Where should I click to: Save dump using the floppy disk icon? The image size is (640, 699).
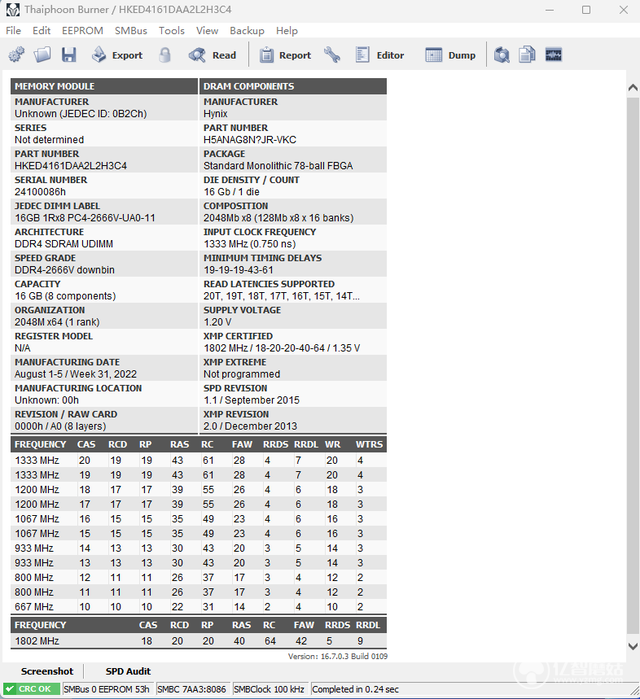(69, 55)
